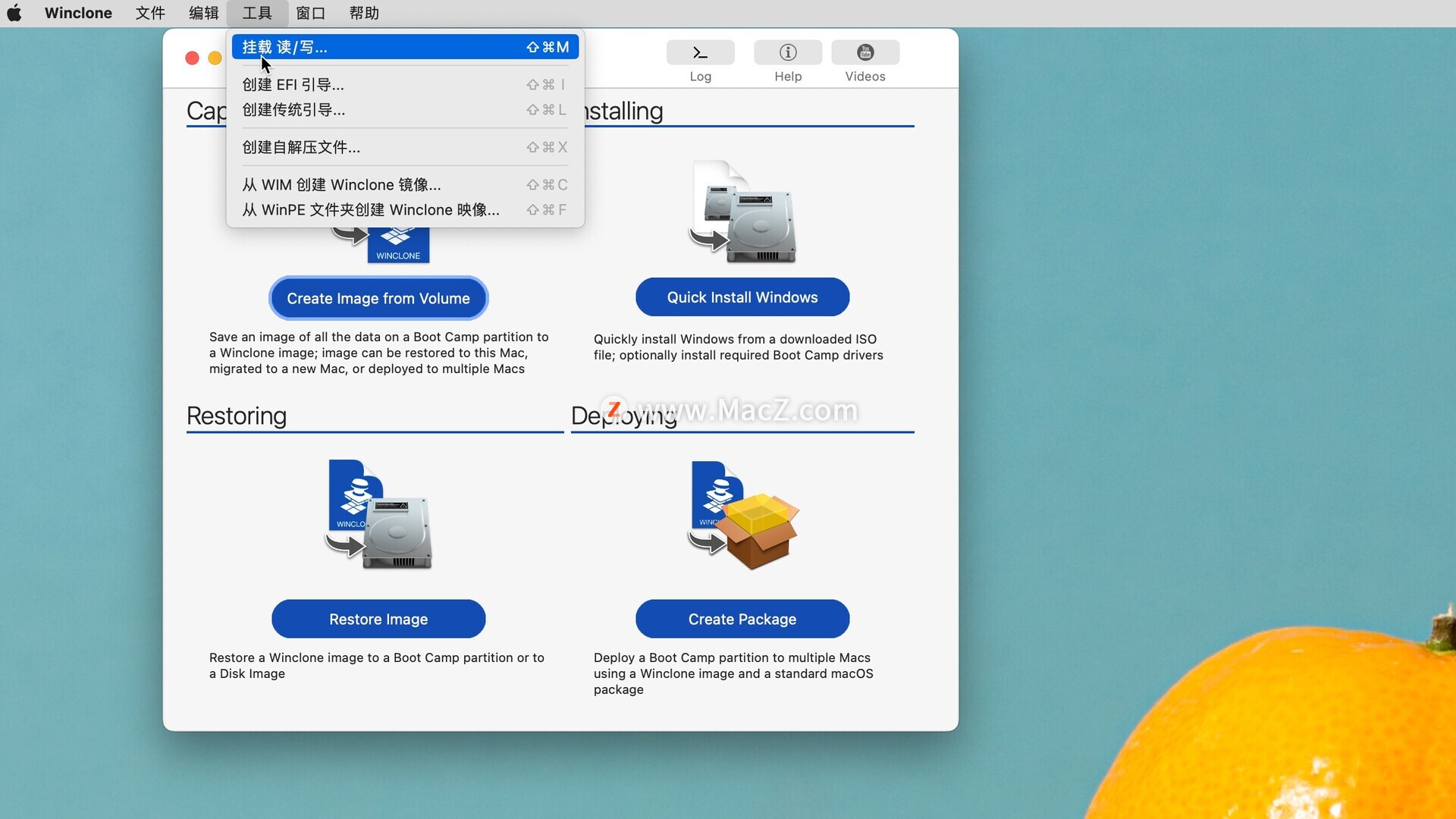
Task: Open the Log toolbar icon
Action: [700, 52]
